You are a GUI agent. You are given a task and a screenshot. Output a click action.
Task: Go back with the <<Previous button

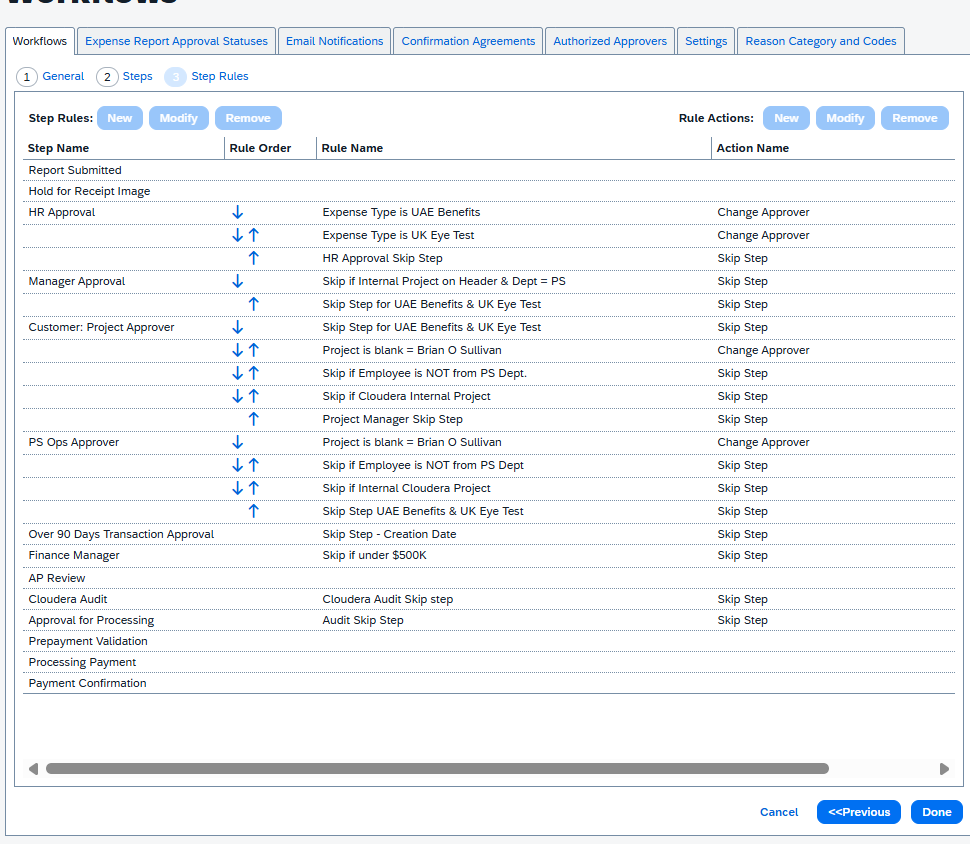859,812
